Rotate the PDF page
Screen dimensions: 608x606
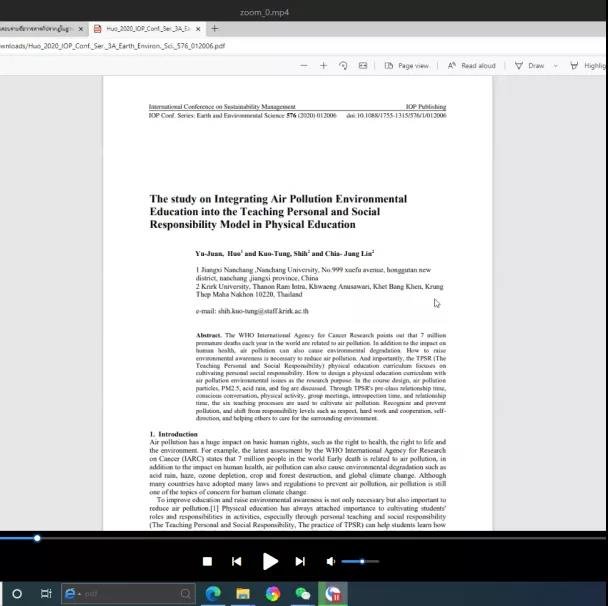point(343,66)
